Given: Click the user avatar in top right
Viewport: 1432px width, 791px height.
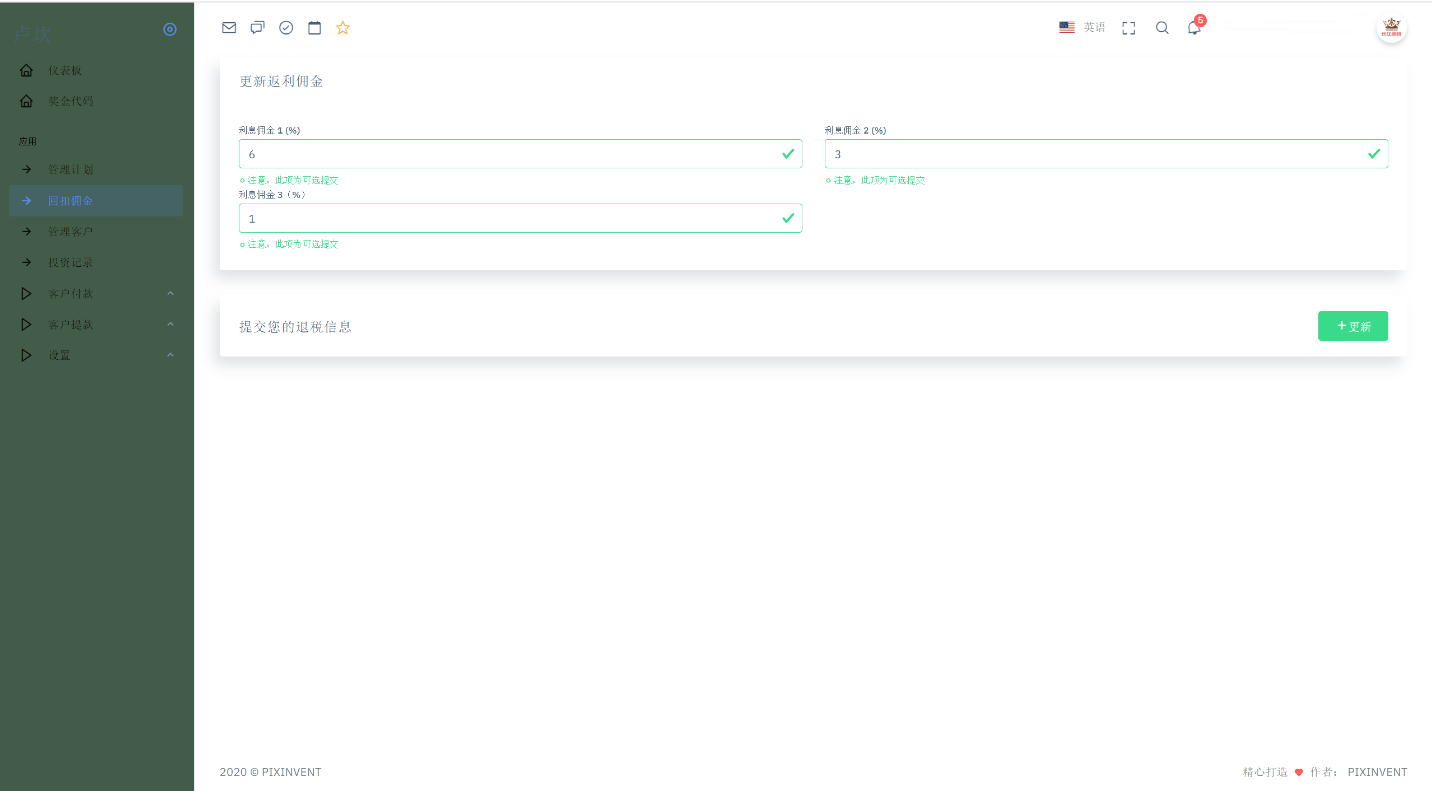Looking at the screenshot, I should click(1391, 28).
